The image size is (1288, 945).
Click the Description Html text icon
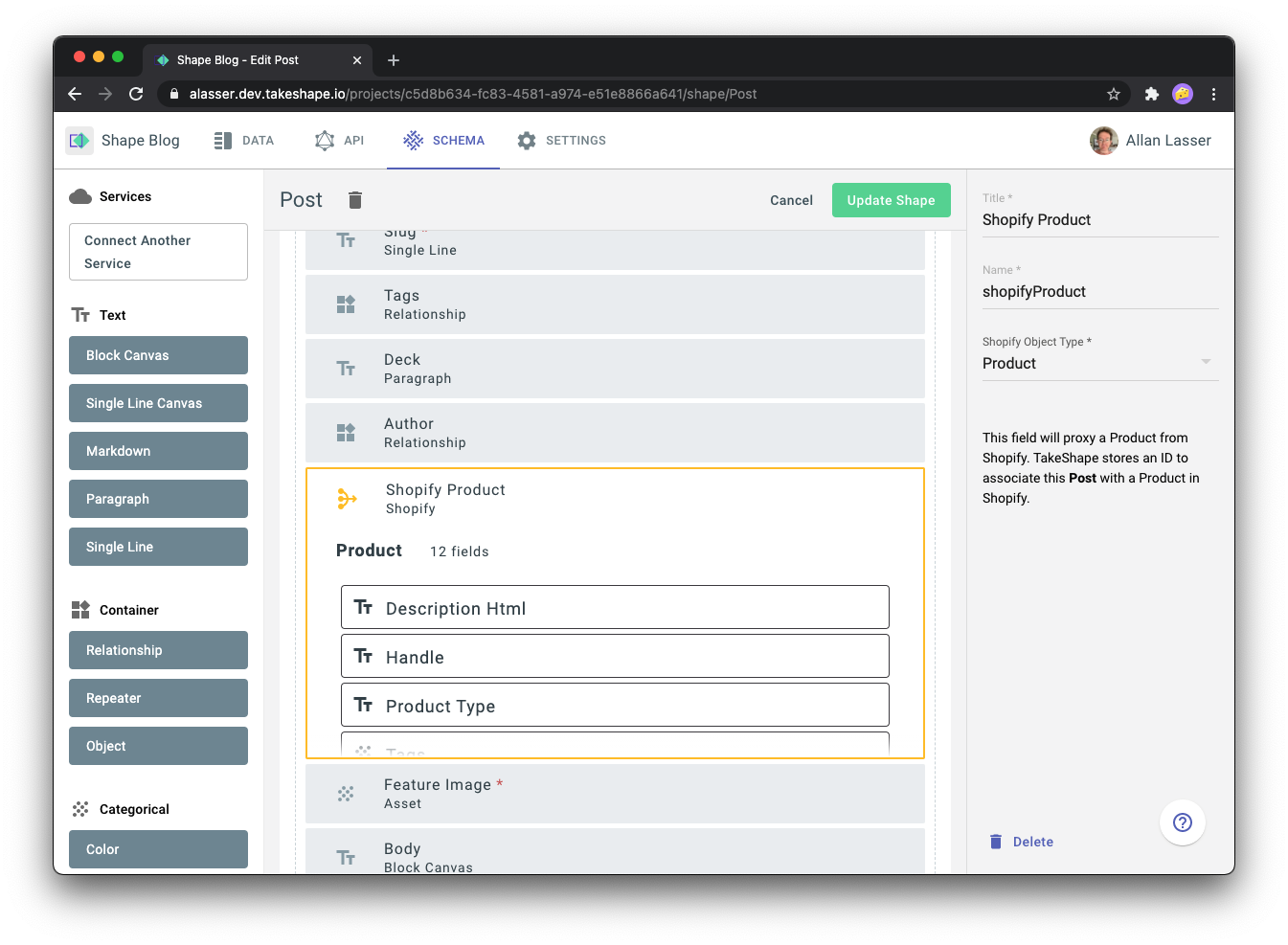click(x=363, y=607)
